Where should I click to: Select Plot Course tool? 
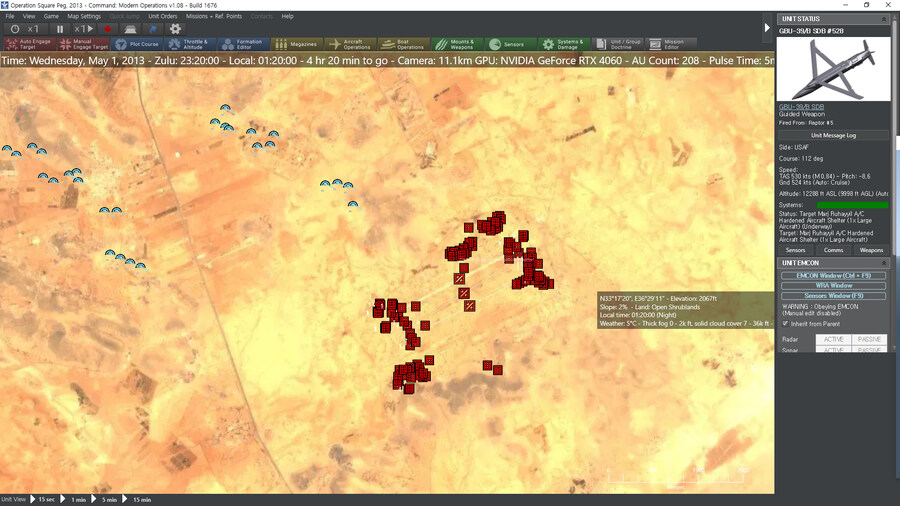(x=137, y=44)
